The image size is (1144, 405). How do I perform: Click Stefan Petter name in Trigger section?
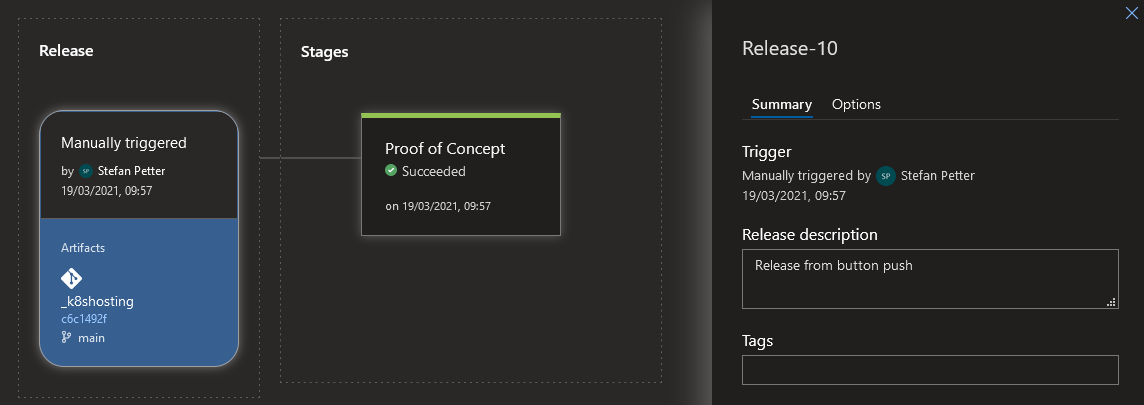click(x=938, y=176)
